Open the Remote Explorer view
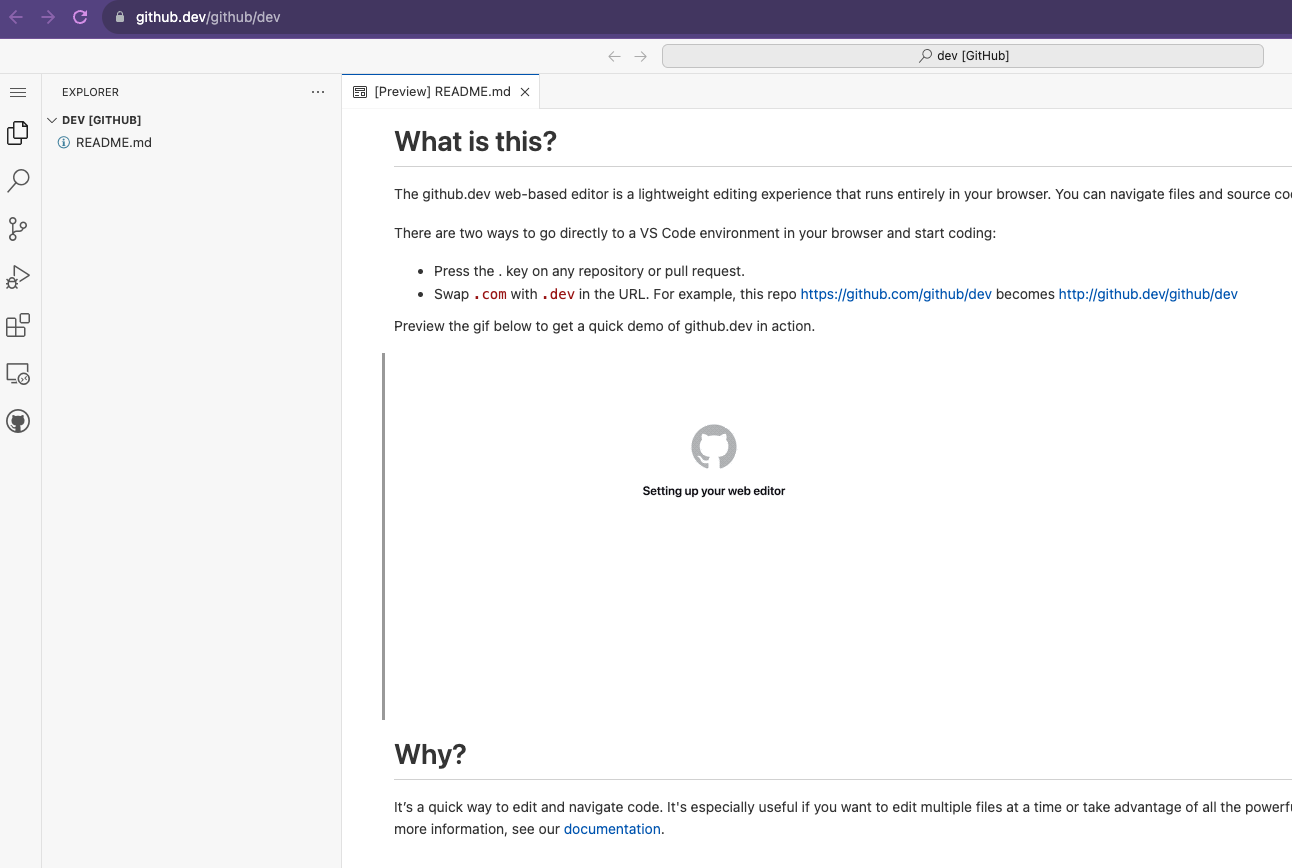 click(17, 373)
